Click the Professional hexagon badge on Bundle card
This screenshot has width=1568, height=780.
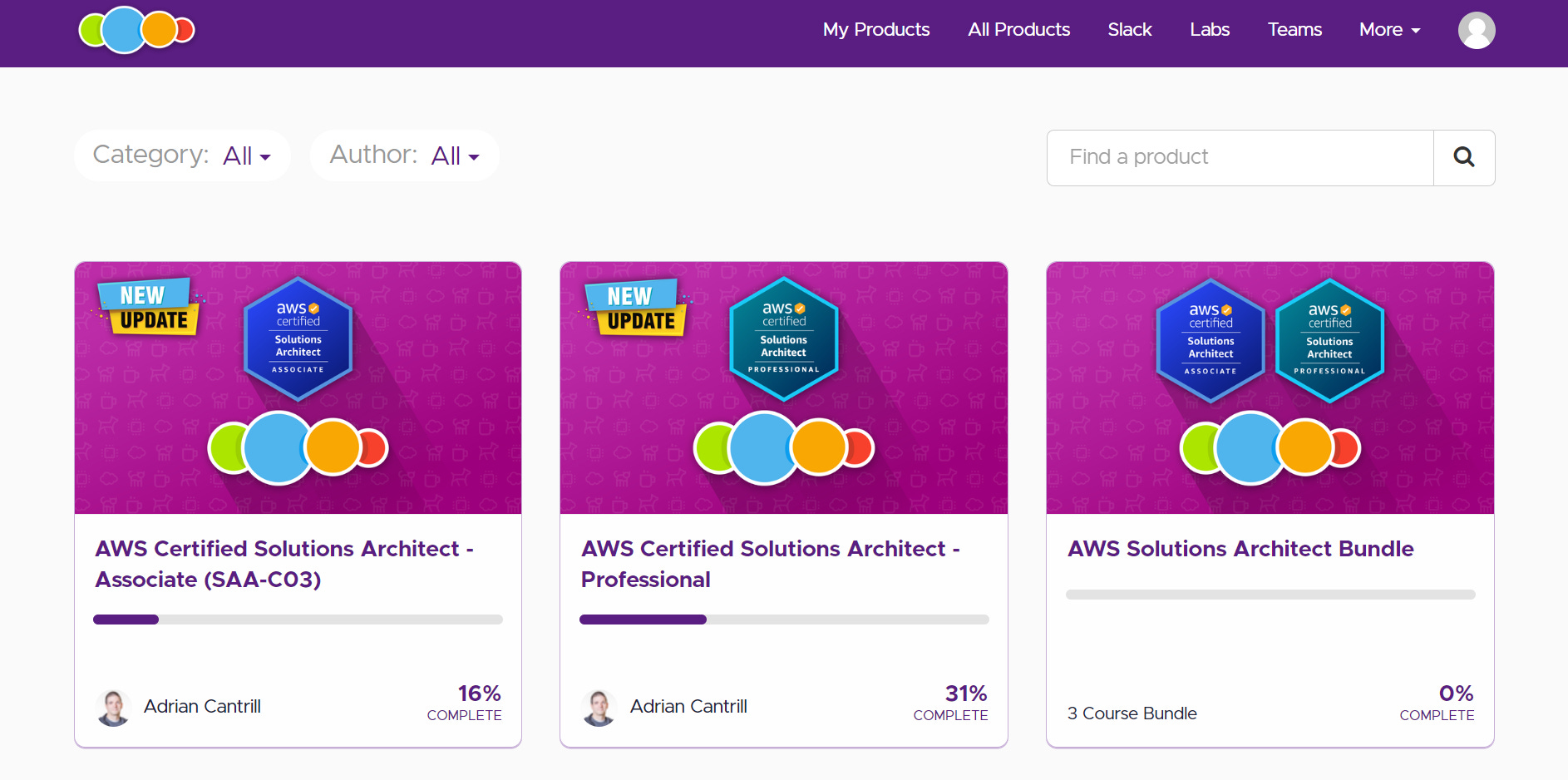[1329, 340]
